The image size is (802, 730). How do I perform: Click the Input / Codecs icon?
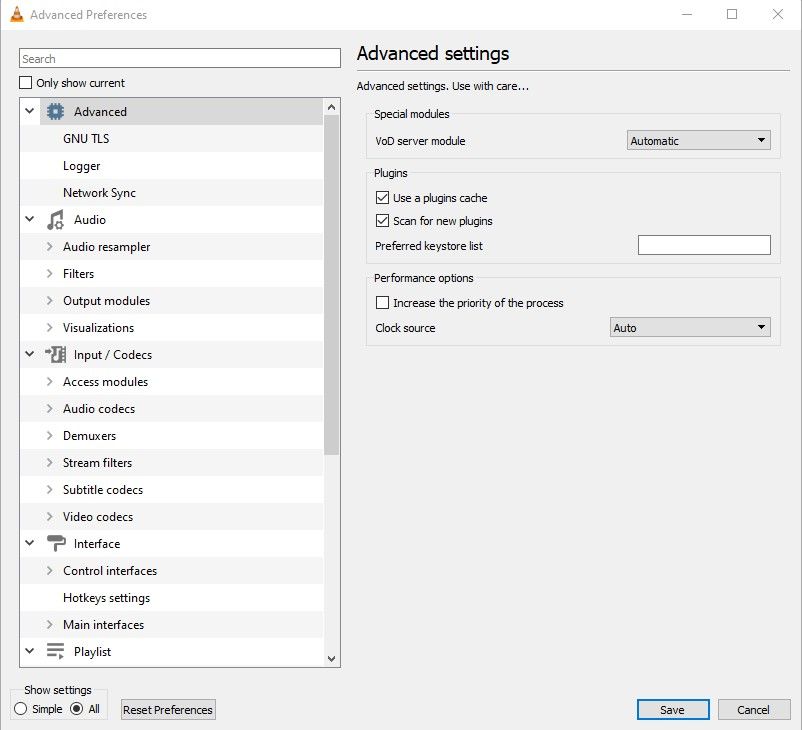(x=56, y=355)
